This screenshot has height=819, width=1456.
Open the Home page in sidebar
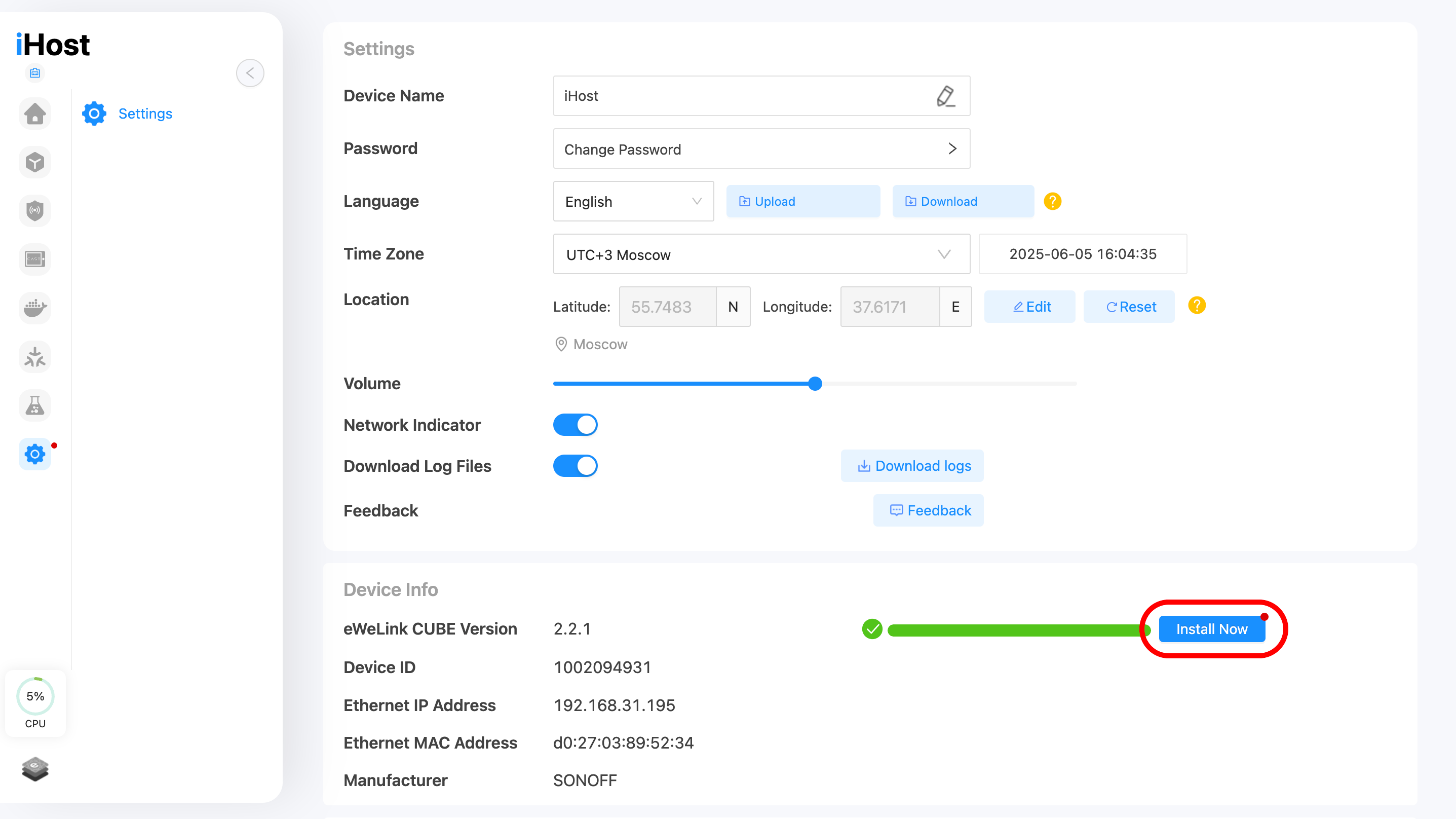35,114
